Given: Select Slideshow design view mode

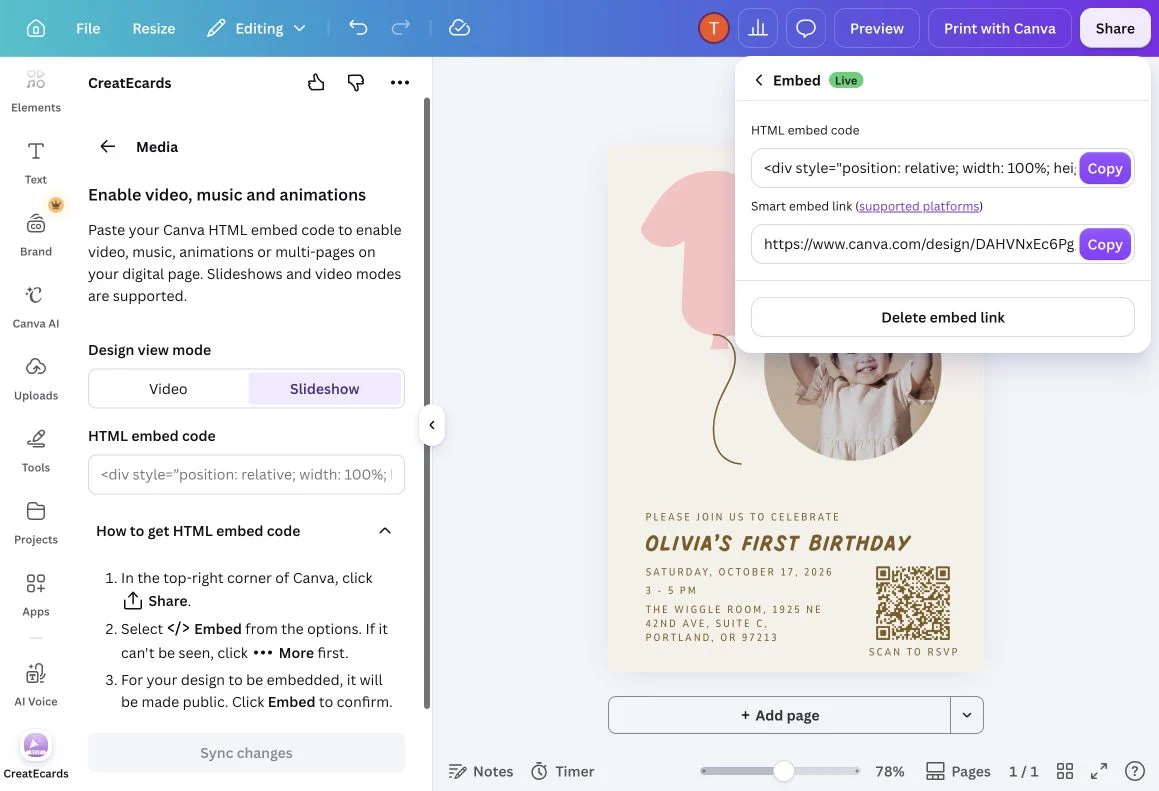Looking at the screenshot, I should pos(324,389).
